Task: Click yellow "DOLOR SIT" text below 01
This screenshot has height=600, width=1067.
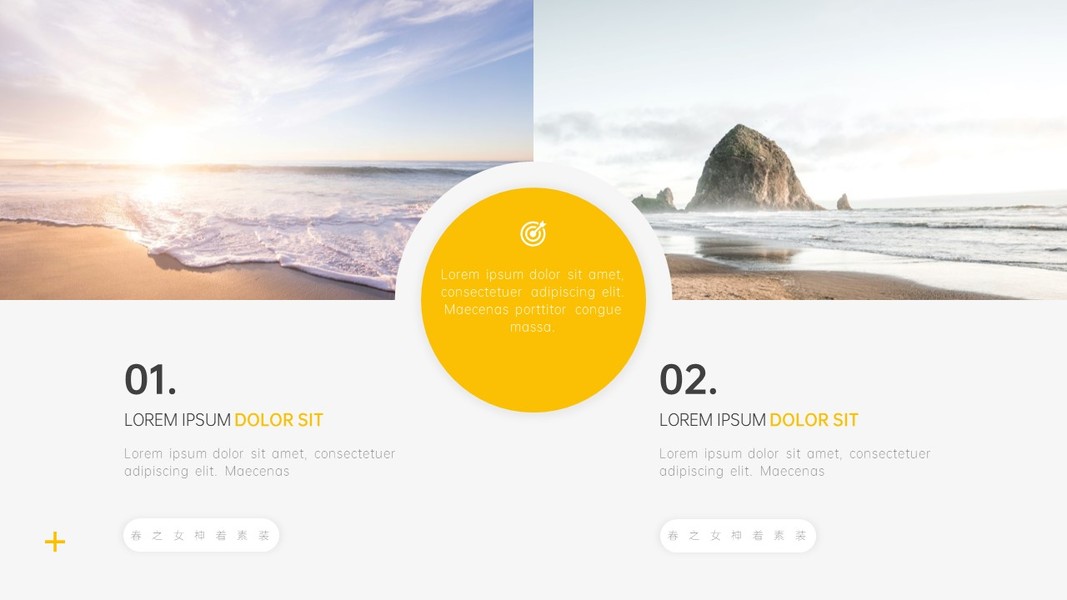Action: pyautogui.click(x=279, y=420)
